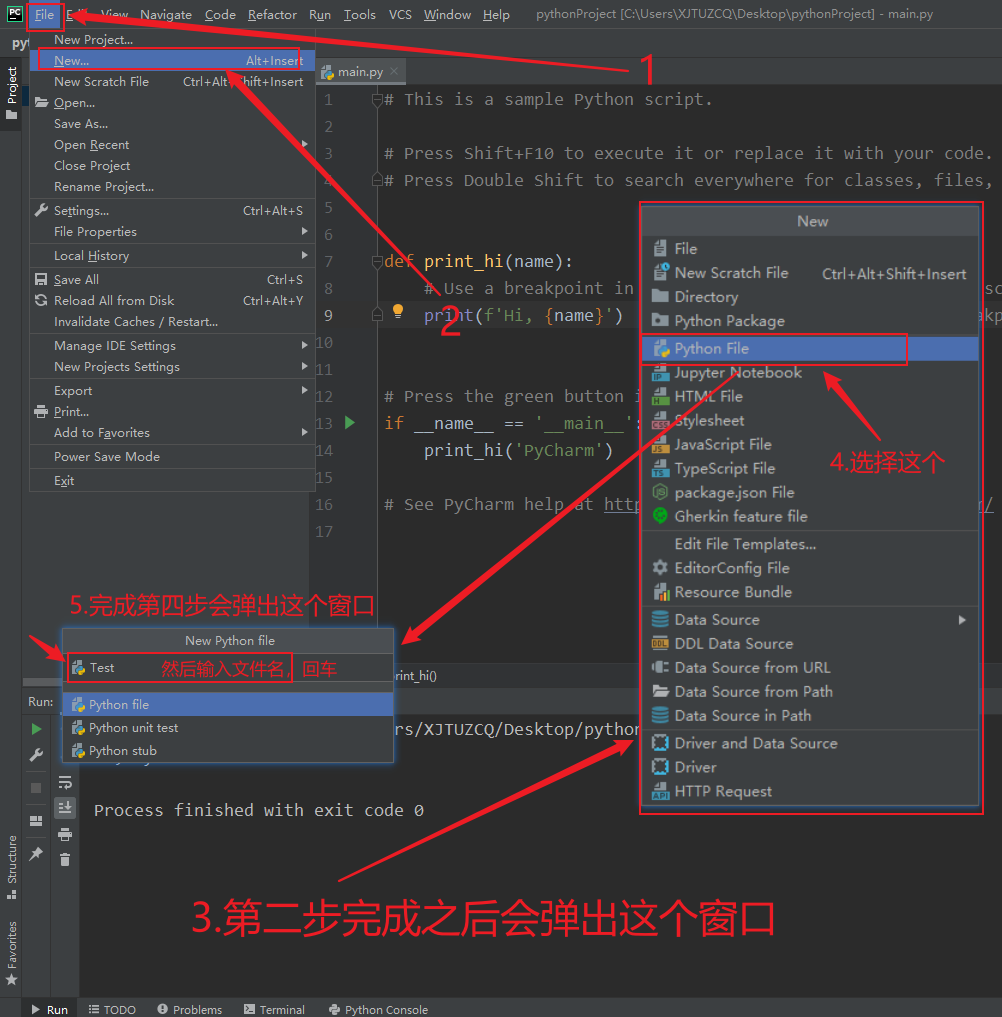Expand Manage IDE Settings submenu

point(173,346)
